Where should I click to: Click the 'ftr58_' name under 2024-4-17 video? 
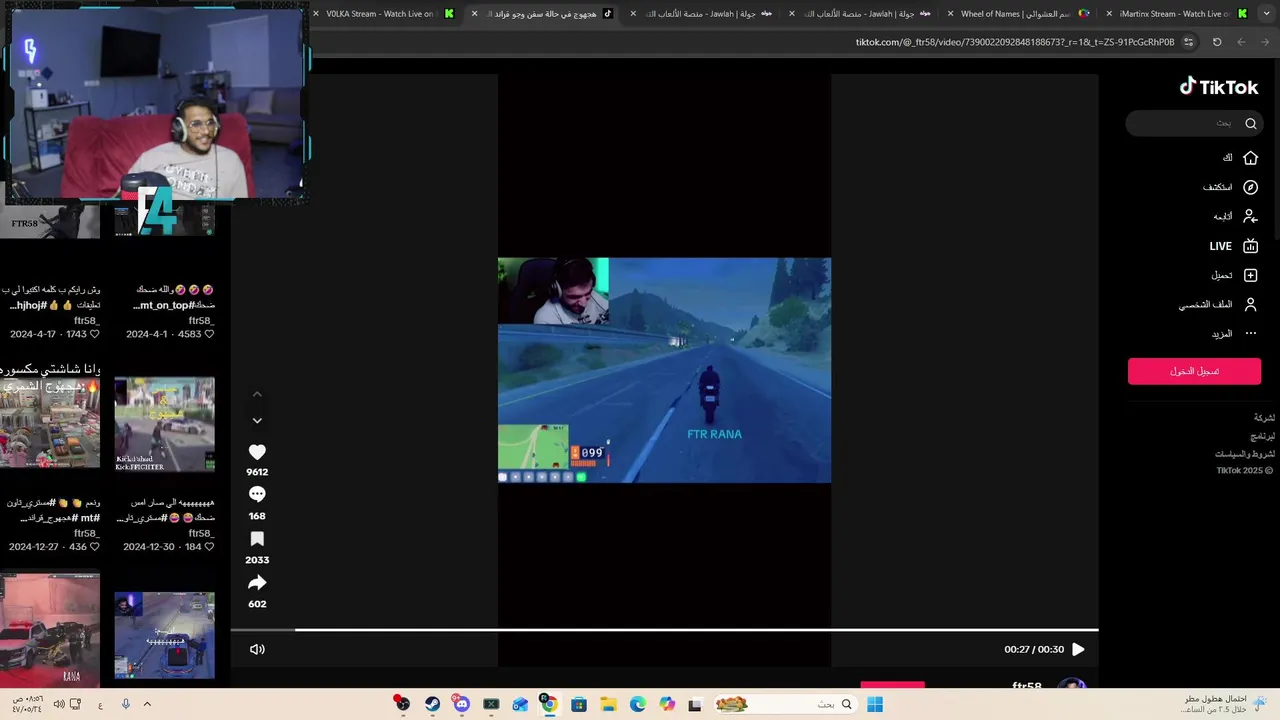click(86, 321)
